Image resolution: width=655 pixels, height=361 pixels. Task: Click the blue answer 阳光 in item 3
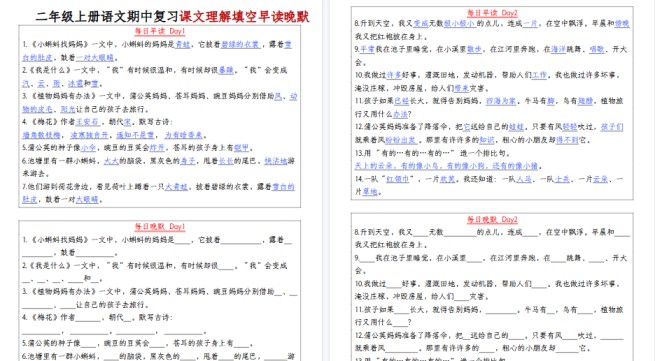[x=68, y=109]
